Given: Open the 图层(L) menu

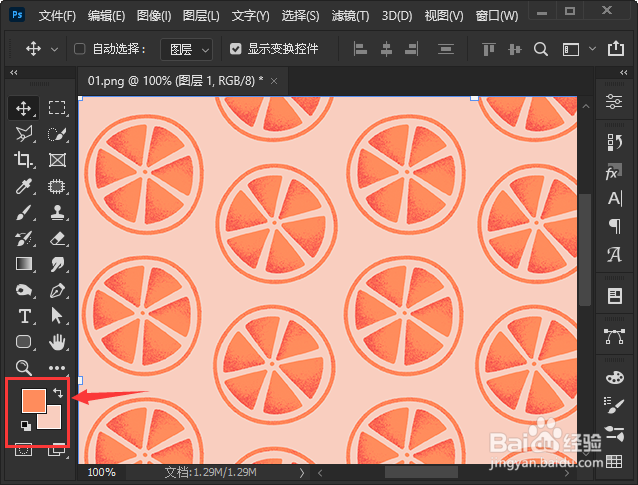Looking at the screenshot, I should pyautogui.click(x=201, y=16).
